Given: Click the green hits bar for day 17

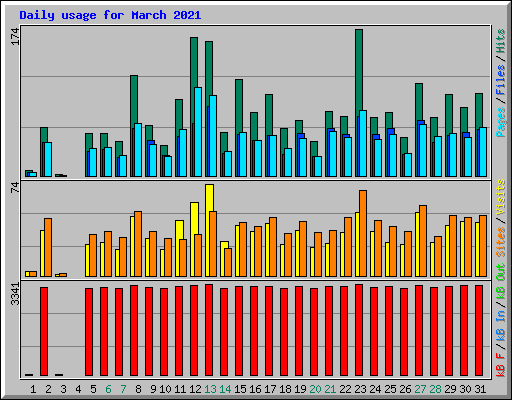Looking at the screenshot, I should click(269, 115).
